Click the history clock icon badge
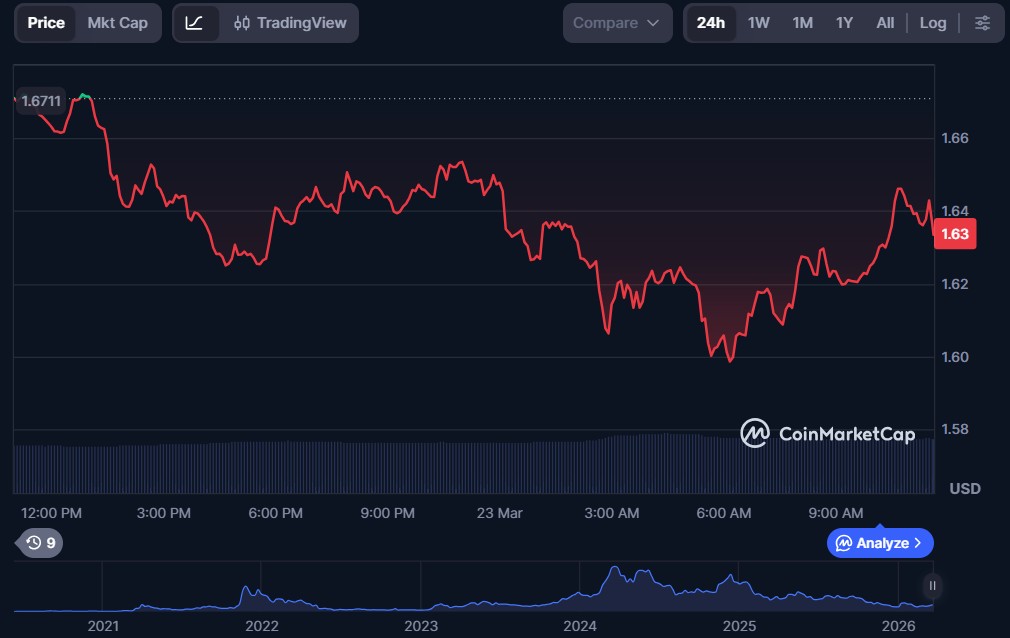The height and width of the screenshot is (638, 1010). click(x=41, y=543)
